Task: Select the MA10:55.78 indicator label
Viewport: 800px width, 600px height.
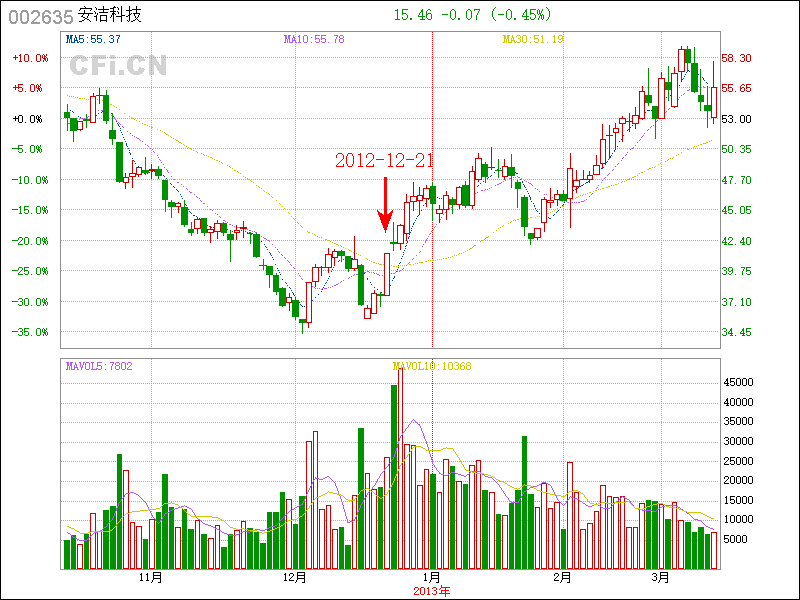Action: tap(314, 39)
